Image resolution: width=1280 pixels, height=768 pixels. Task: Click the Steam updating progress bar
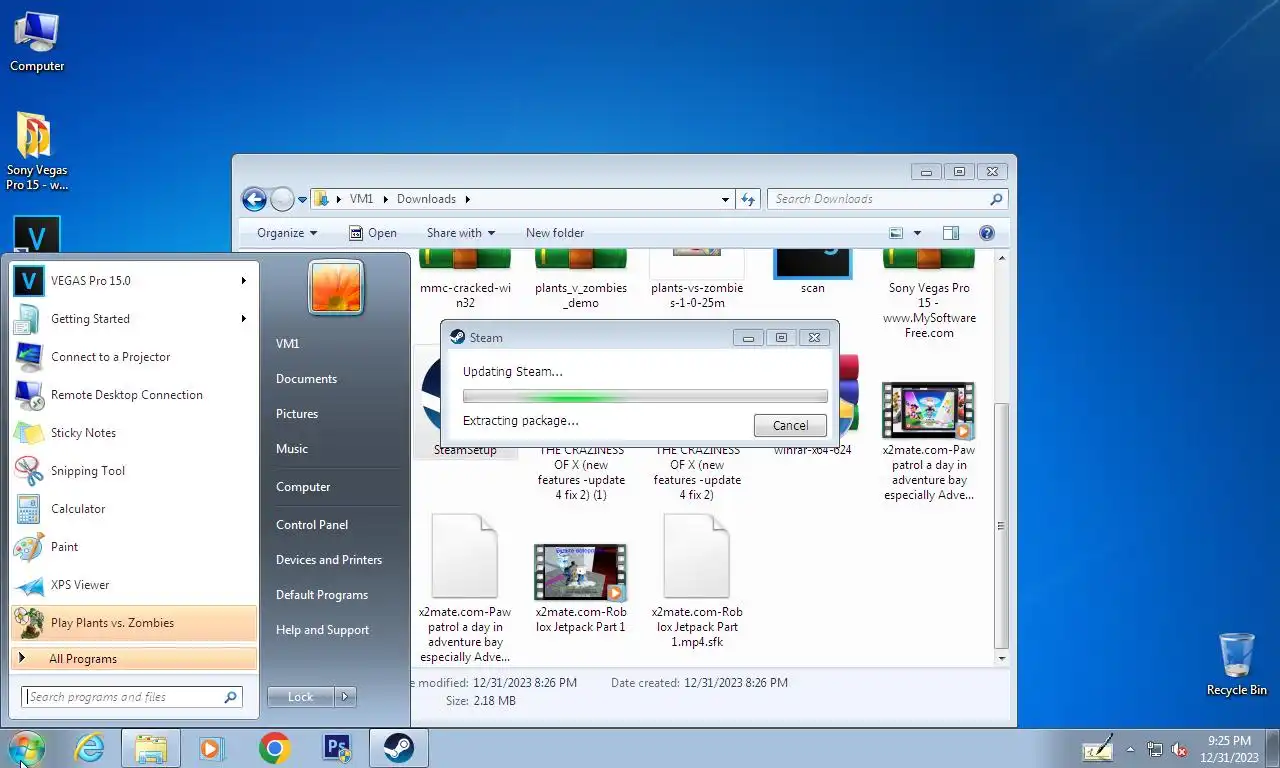coord(645,396)
